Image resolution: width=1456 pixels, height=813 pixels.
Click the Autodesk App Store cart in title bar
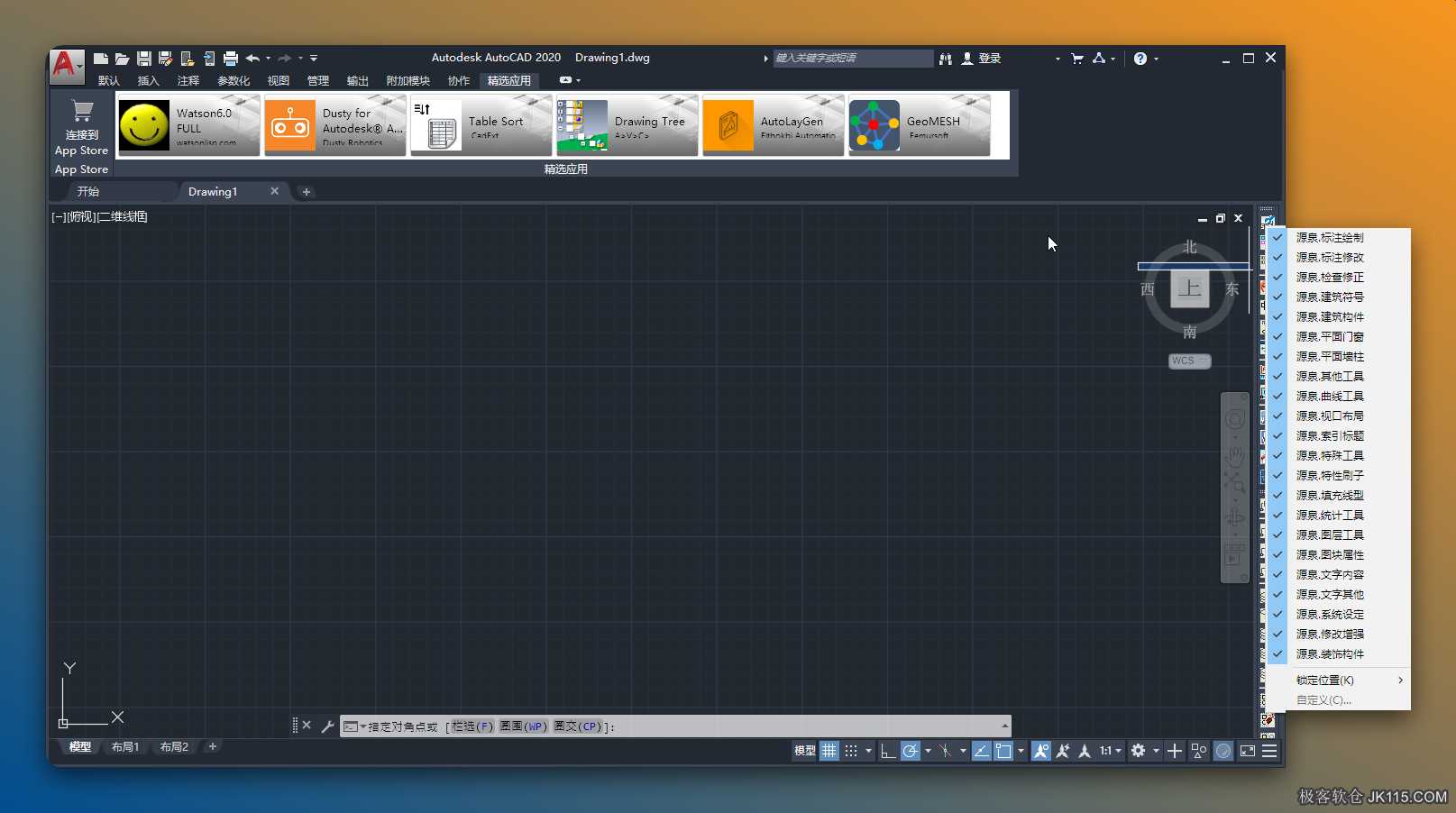click(1077, 59)
